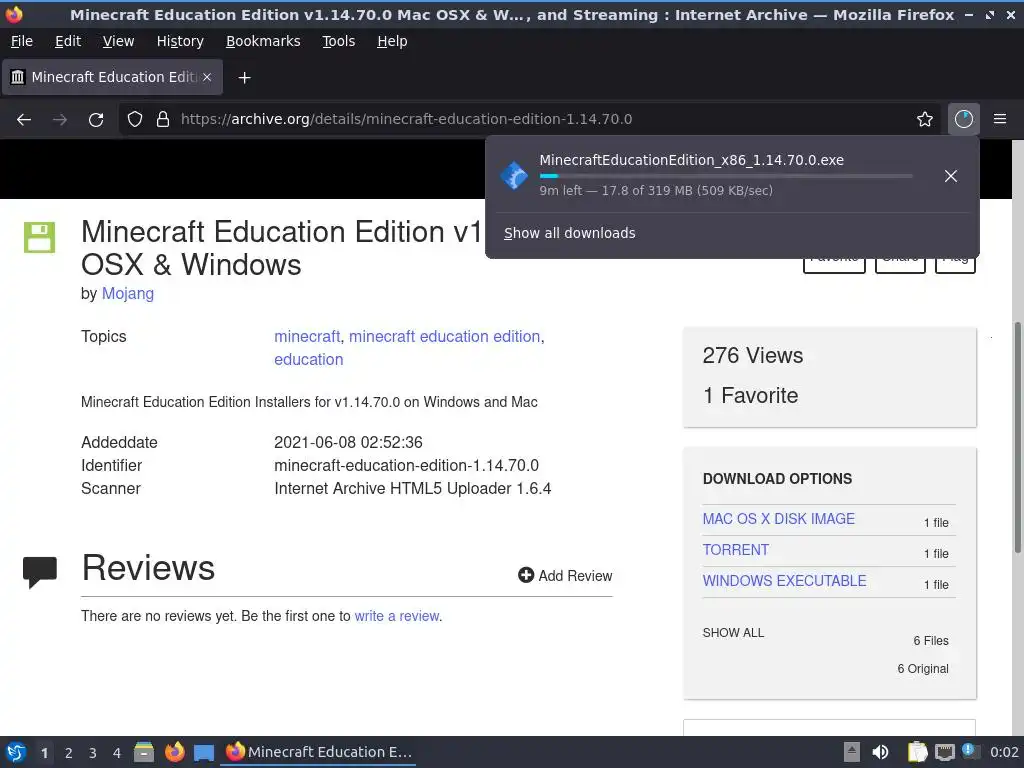Switch to workspace 2
This screenshot has height=768, width=1024.
click(69, 753)
